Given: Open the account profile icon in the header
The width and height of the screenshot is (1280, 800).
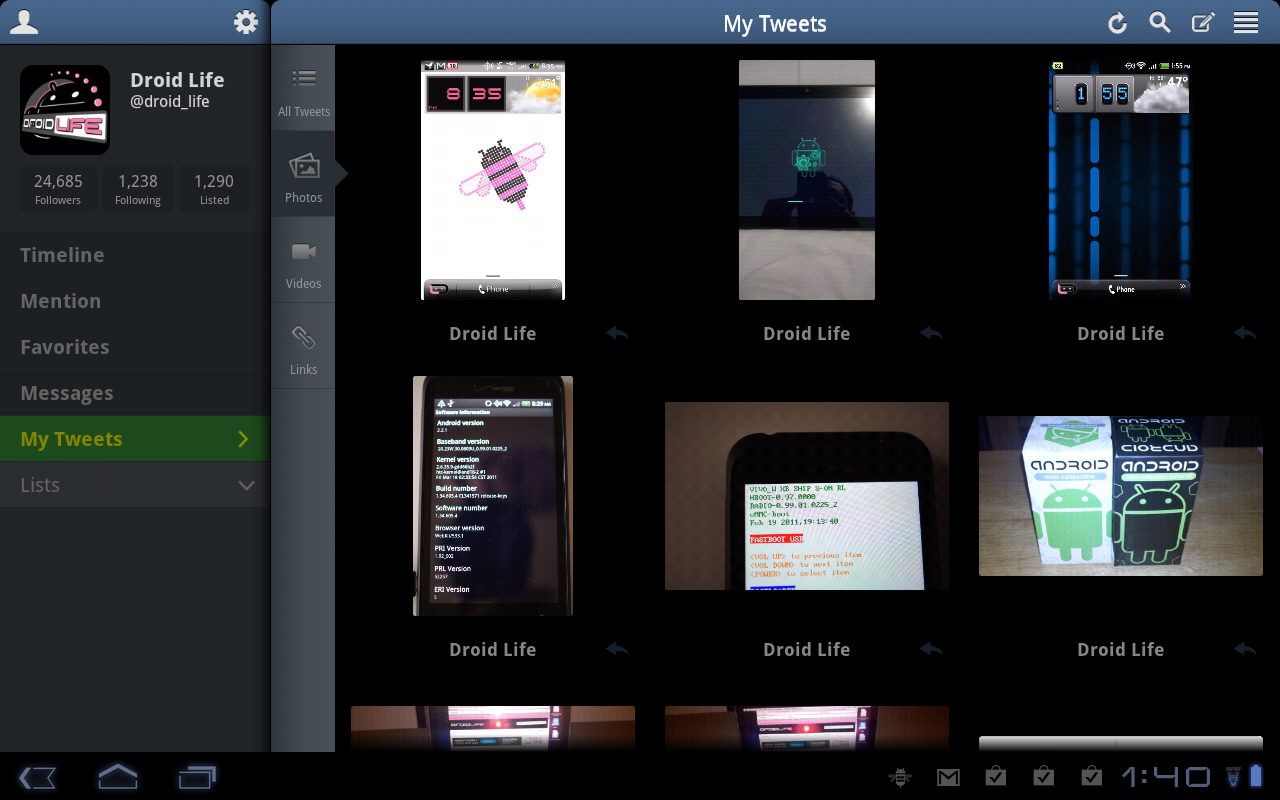Looking at the screenshot, I should [24, 22].
